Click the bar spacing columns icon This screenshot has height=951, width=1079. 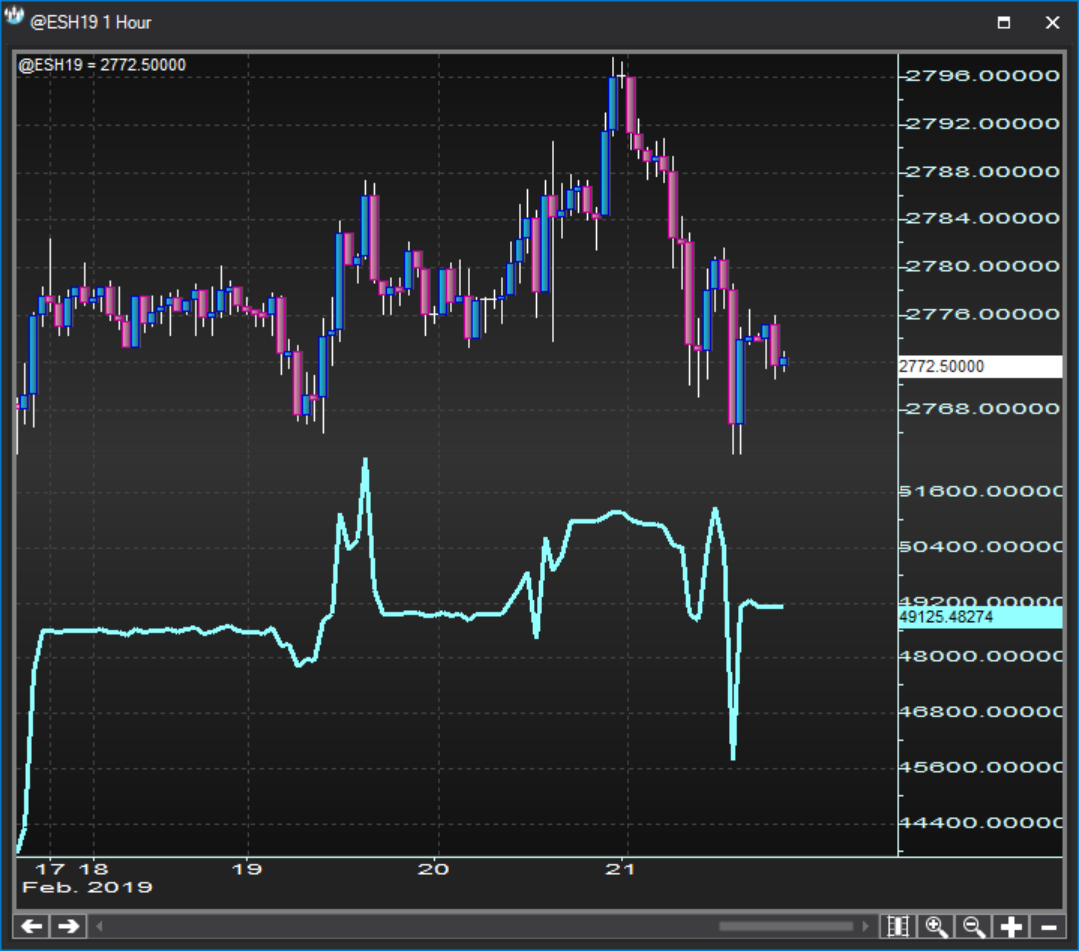pyautogui.click(x=898, y=926)
